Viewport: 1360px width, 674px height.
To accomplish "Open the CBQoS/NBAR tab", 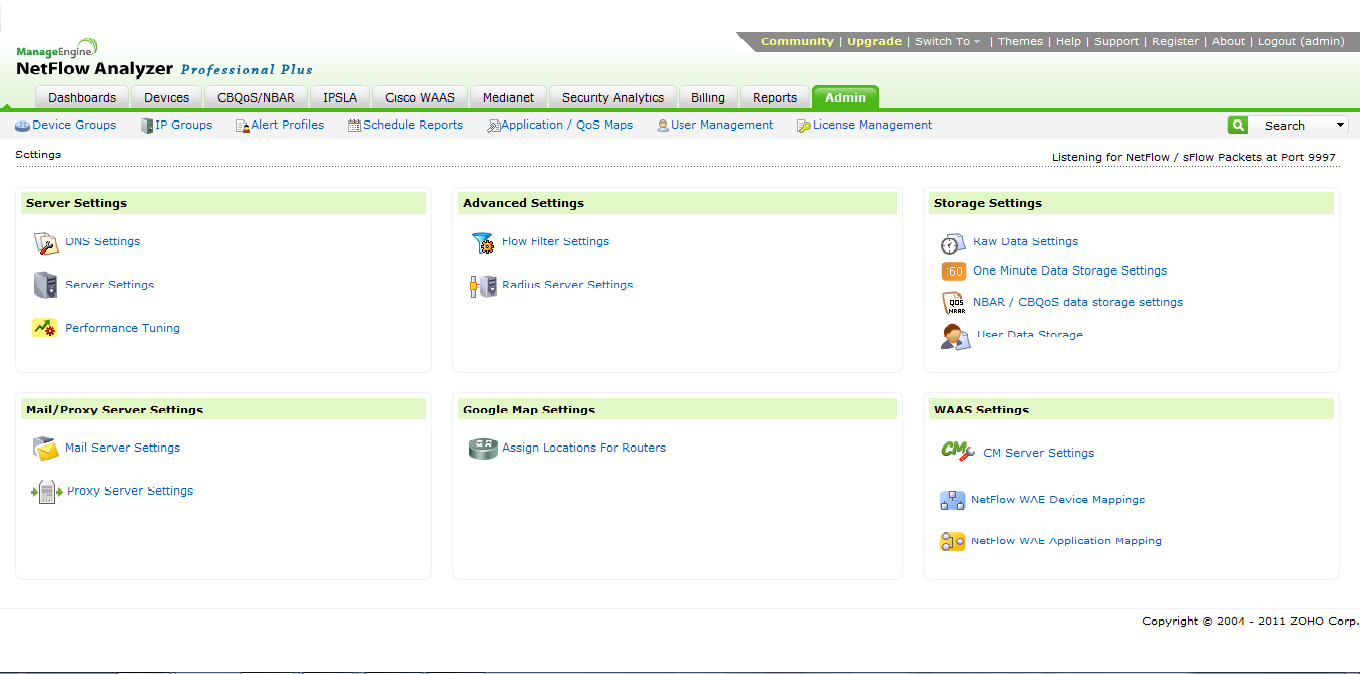I will [256, 98].
